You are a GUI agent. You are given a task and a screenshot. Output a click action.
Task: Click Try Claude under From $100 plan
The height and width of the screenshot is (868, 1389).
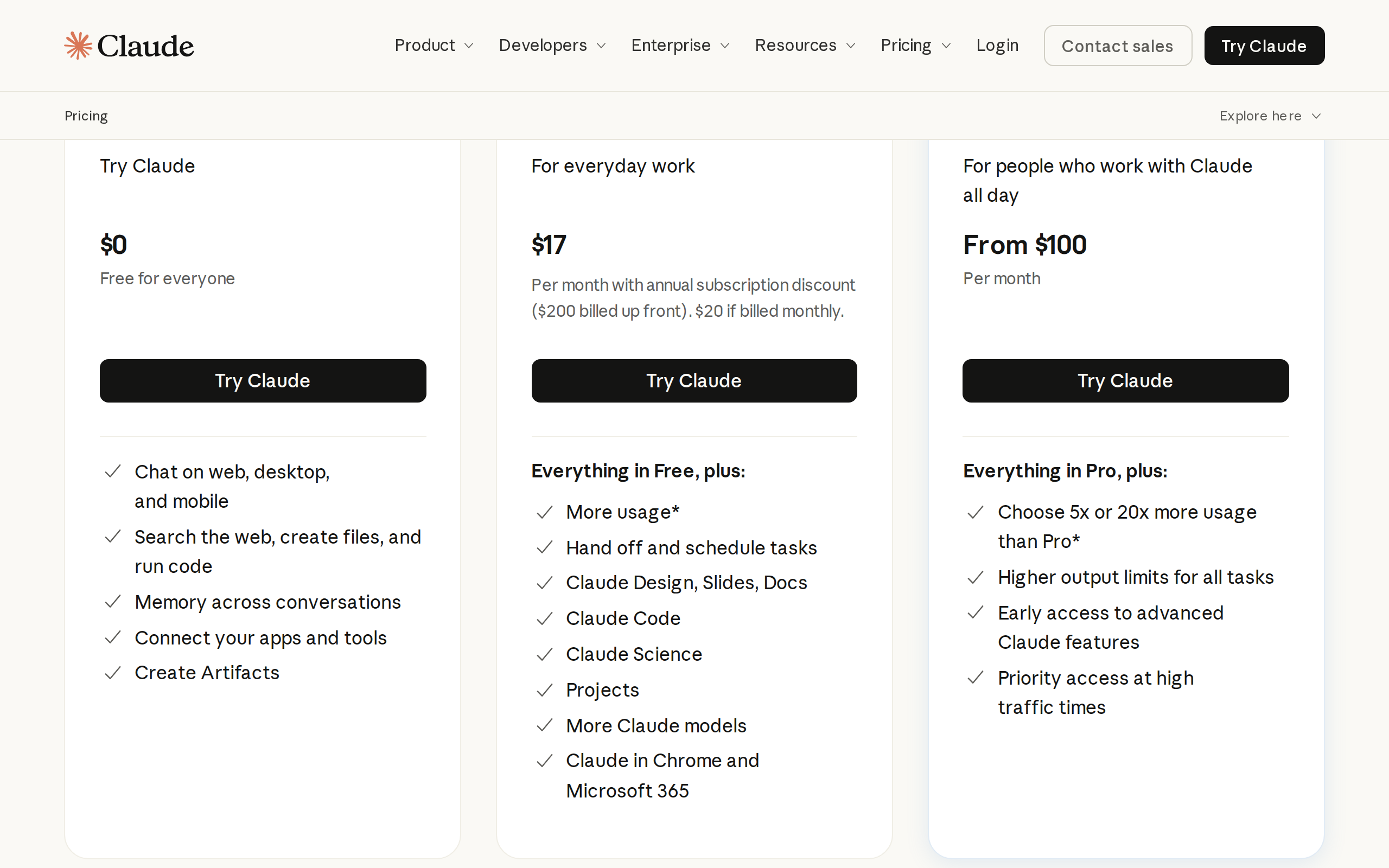coord(1125,381)
